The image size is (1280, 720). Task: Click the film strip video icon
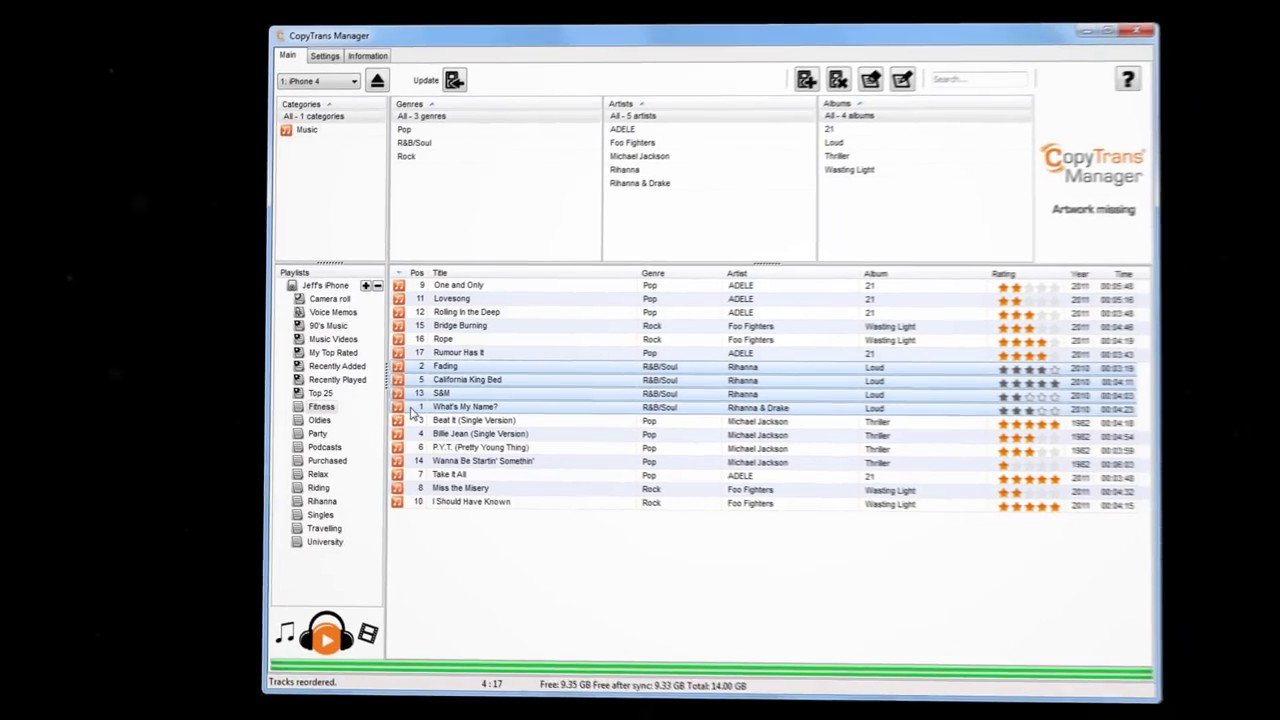[368, 633]
